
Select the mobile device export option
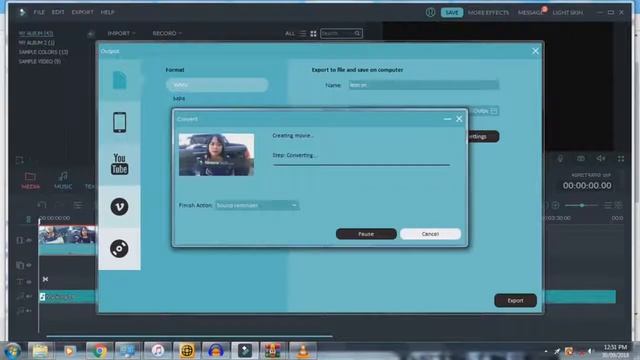tap(119, 122)
